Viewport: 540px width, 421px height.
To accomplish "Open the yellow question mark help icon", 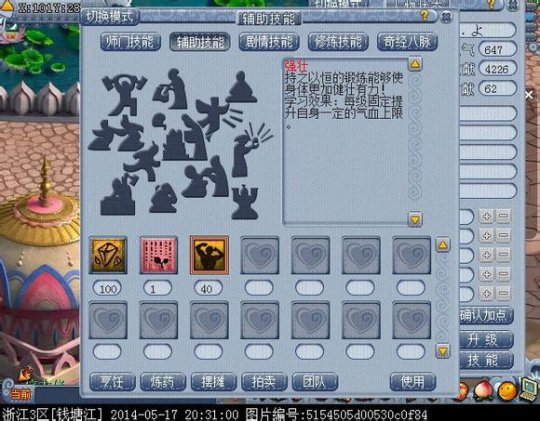I will [x=424, y=15].
